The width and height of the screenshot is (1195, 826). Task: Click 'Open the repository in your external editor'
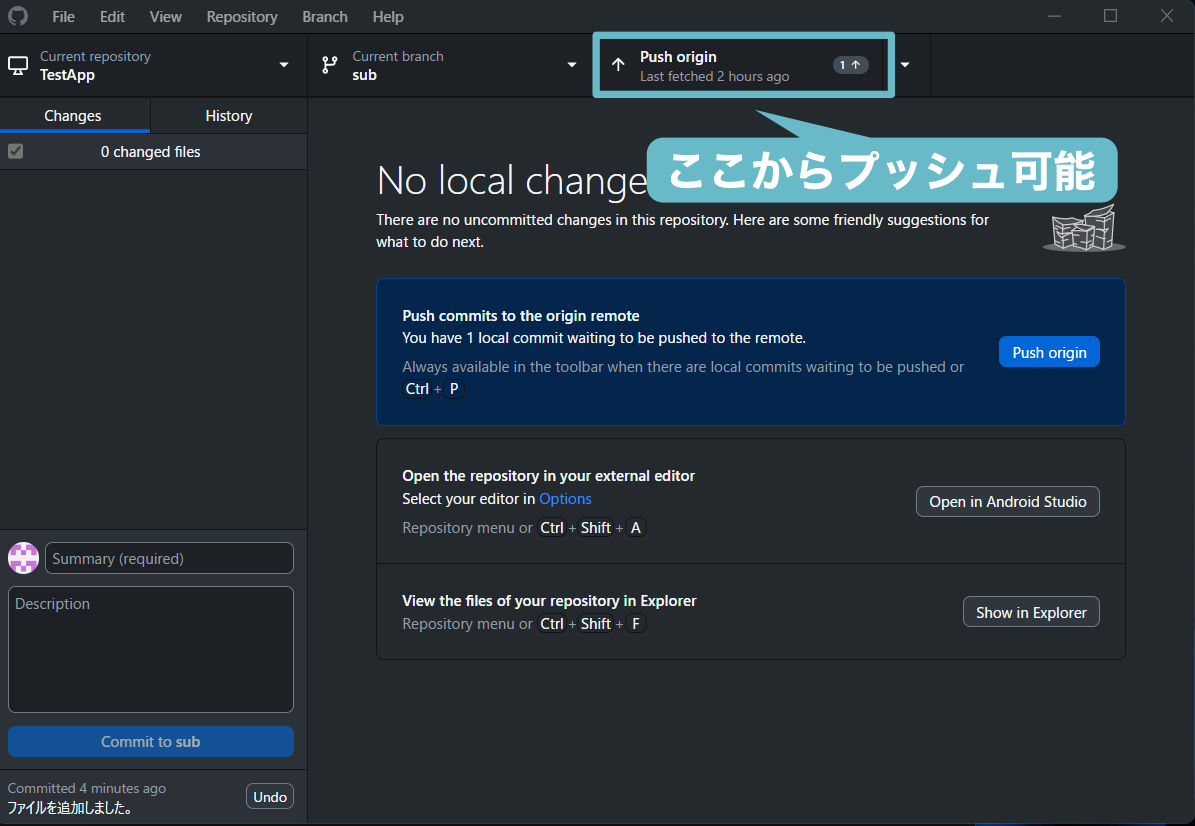coord(548,475)
